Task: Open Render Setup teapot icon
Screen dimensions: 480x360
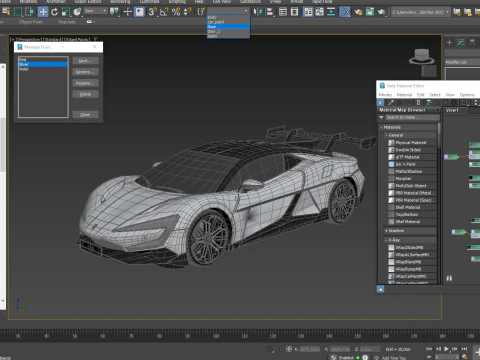Action: (x=358, y=12)
